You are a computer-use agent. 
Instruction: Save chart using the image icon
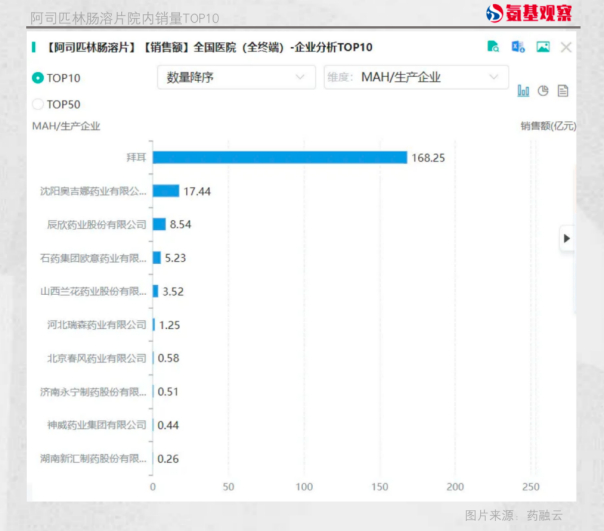543,47
